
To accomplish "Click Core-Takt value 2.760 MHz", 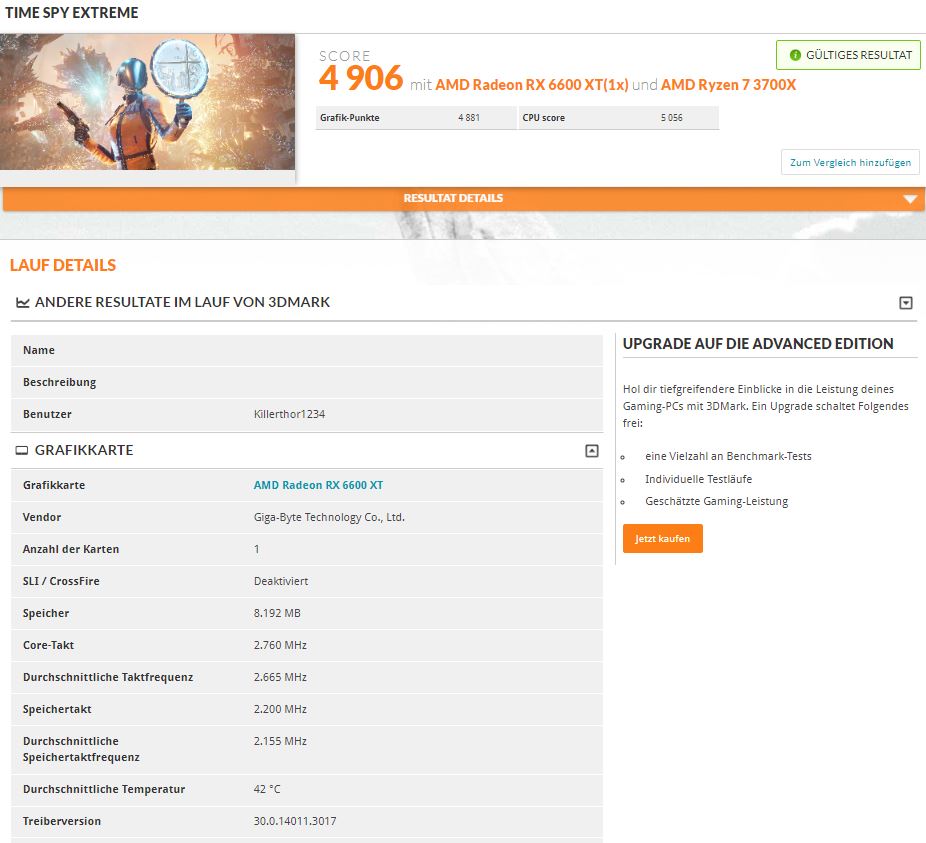I will (280, 645).
